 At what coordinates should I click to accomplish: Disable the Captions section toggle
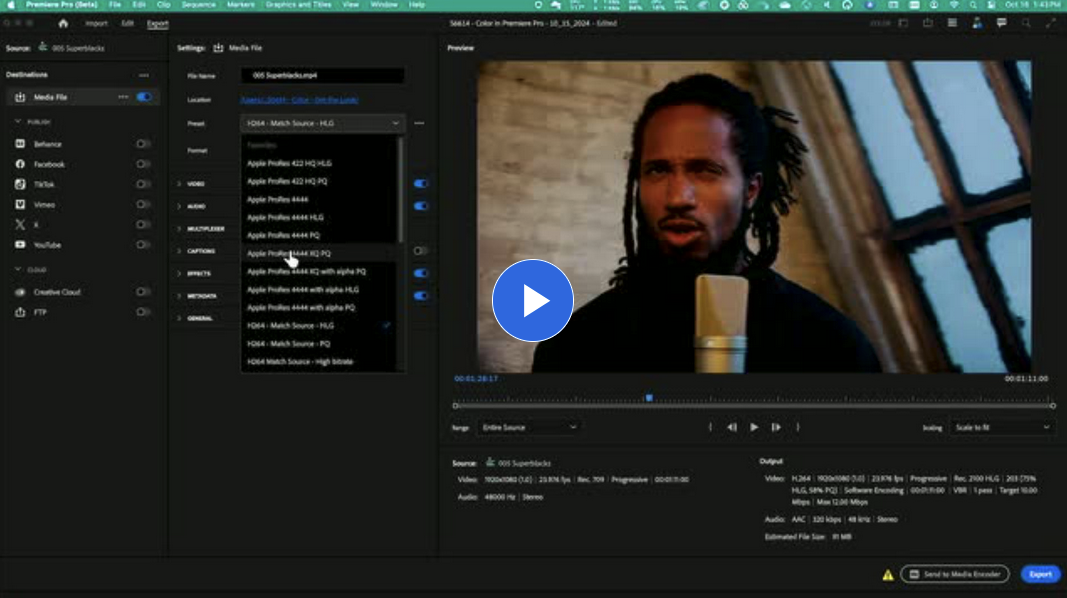[x=421, y=250]
